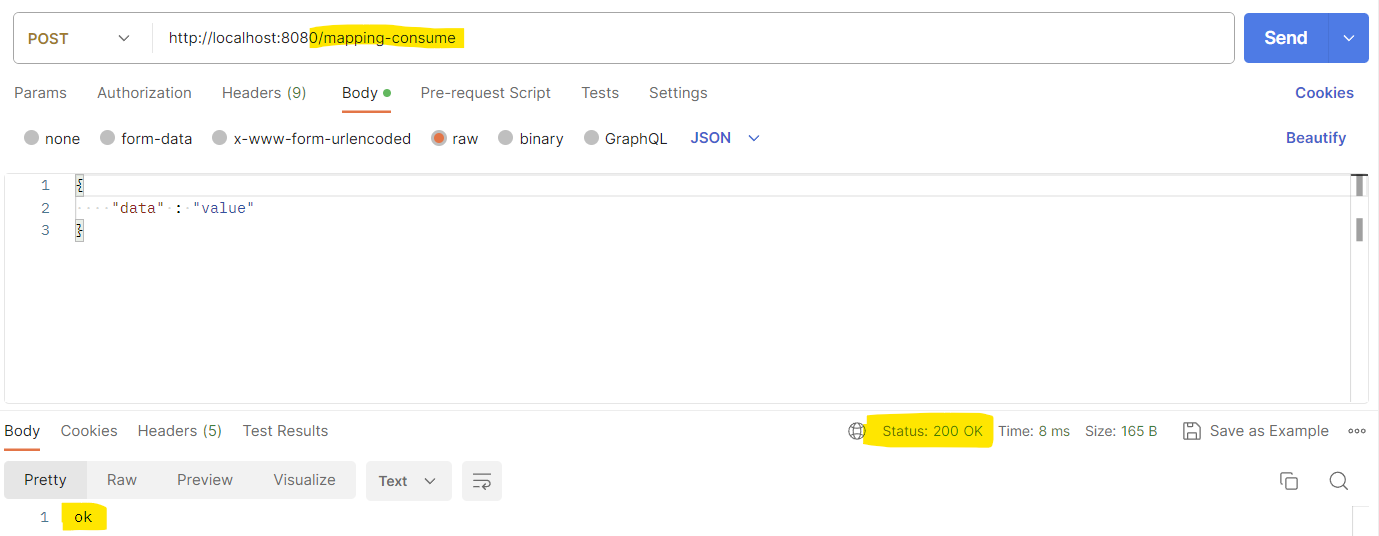Image resolution: width=1379 pixels, height=536 pixels.
Task: Click the Size: 165 B value
Action: click(x=1121, y=431)
